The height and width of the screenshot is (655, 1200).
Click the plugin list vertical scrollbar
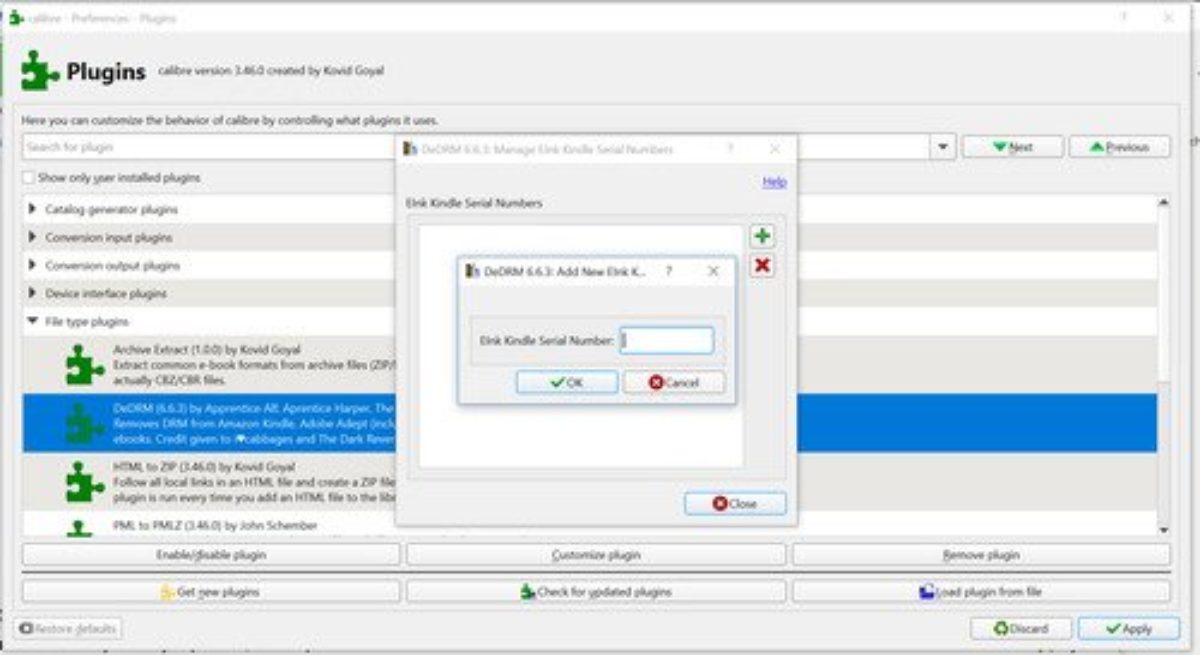tap(1163, 365)
